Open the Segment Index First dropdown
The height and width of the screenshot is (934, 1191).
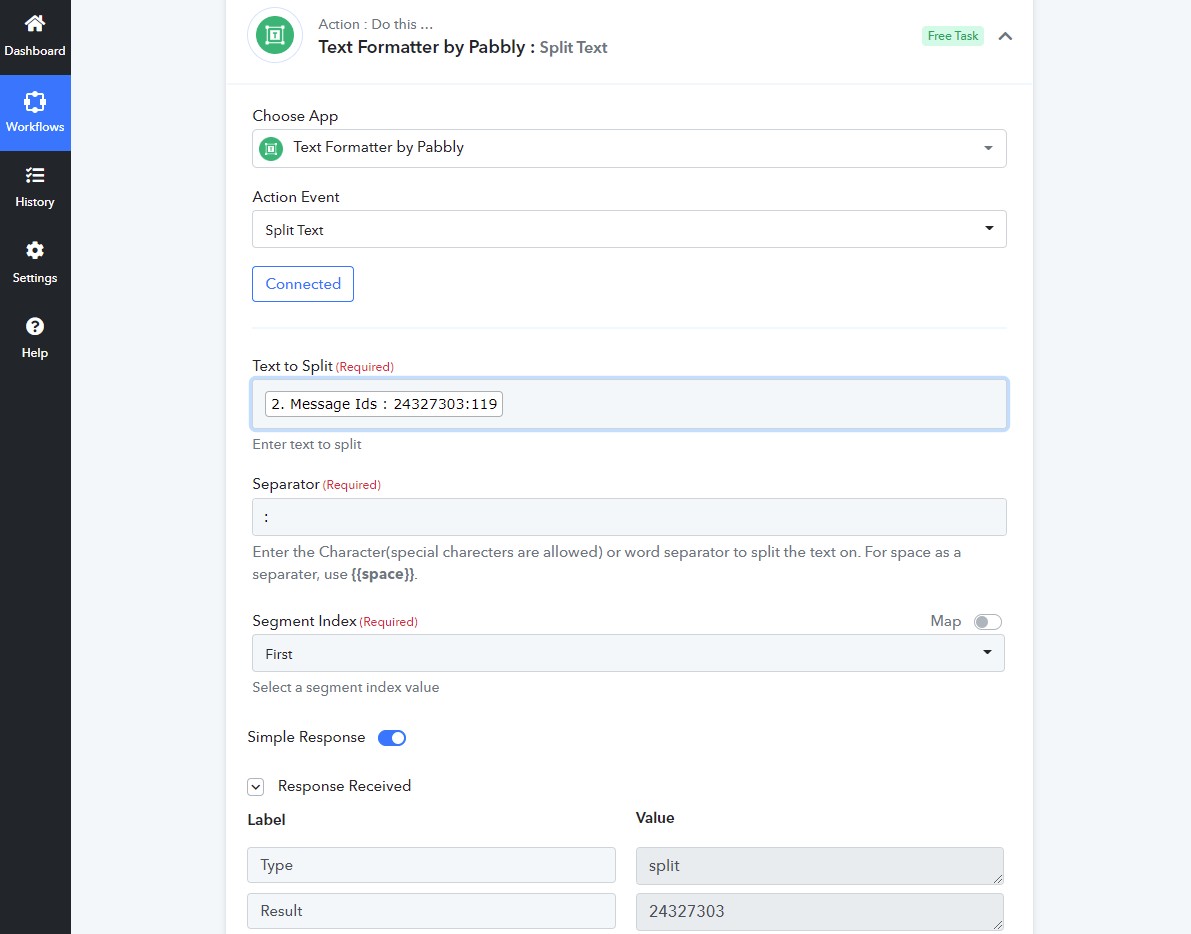[628, 653]
